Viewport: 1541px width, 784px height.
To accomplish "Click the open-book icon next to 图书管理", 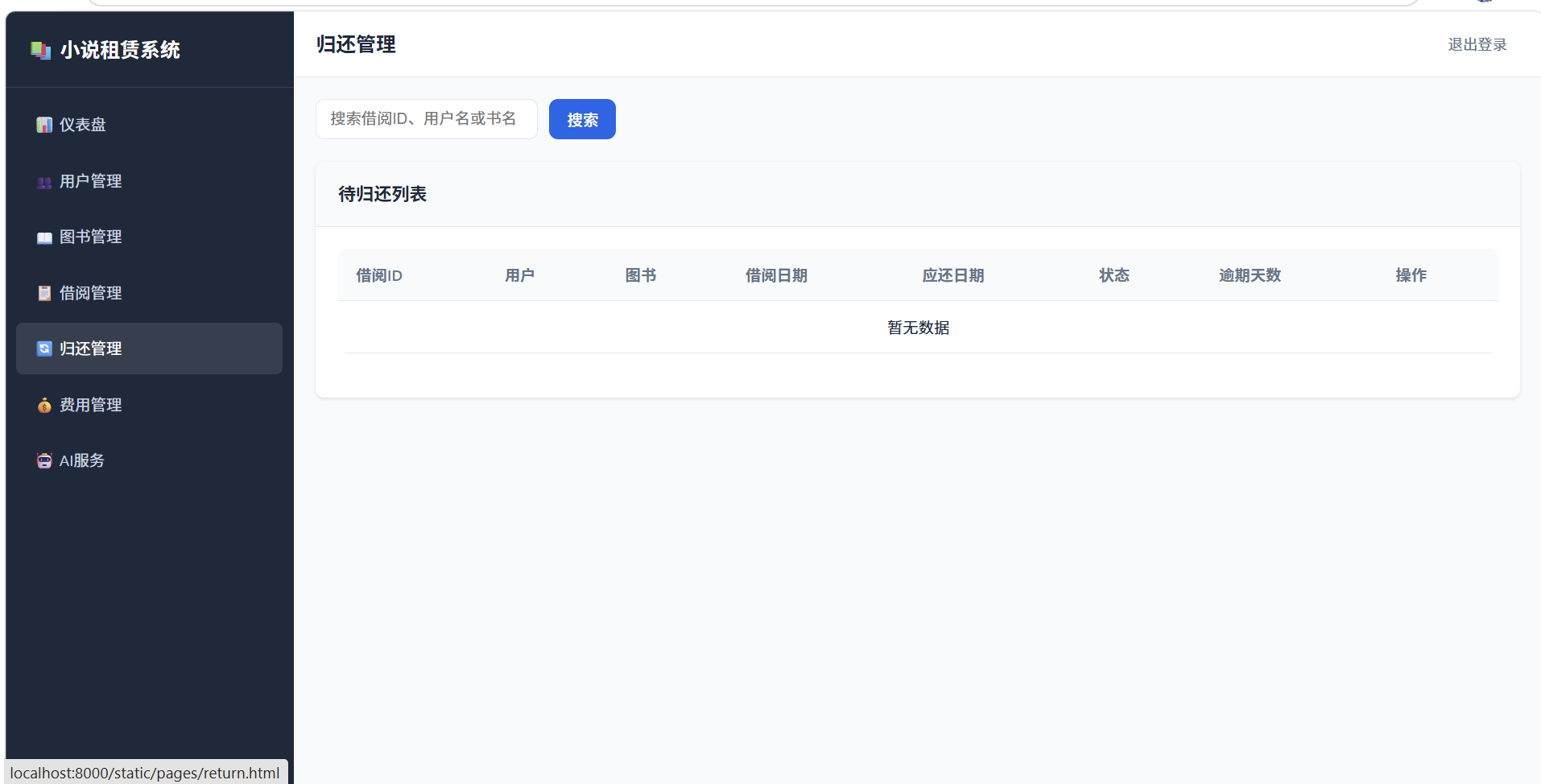I will coord(44,237).
